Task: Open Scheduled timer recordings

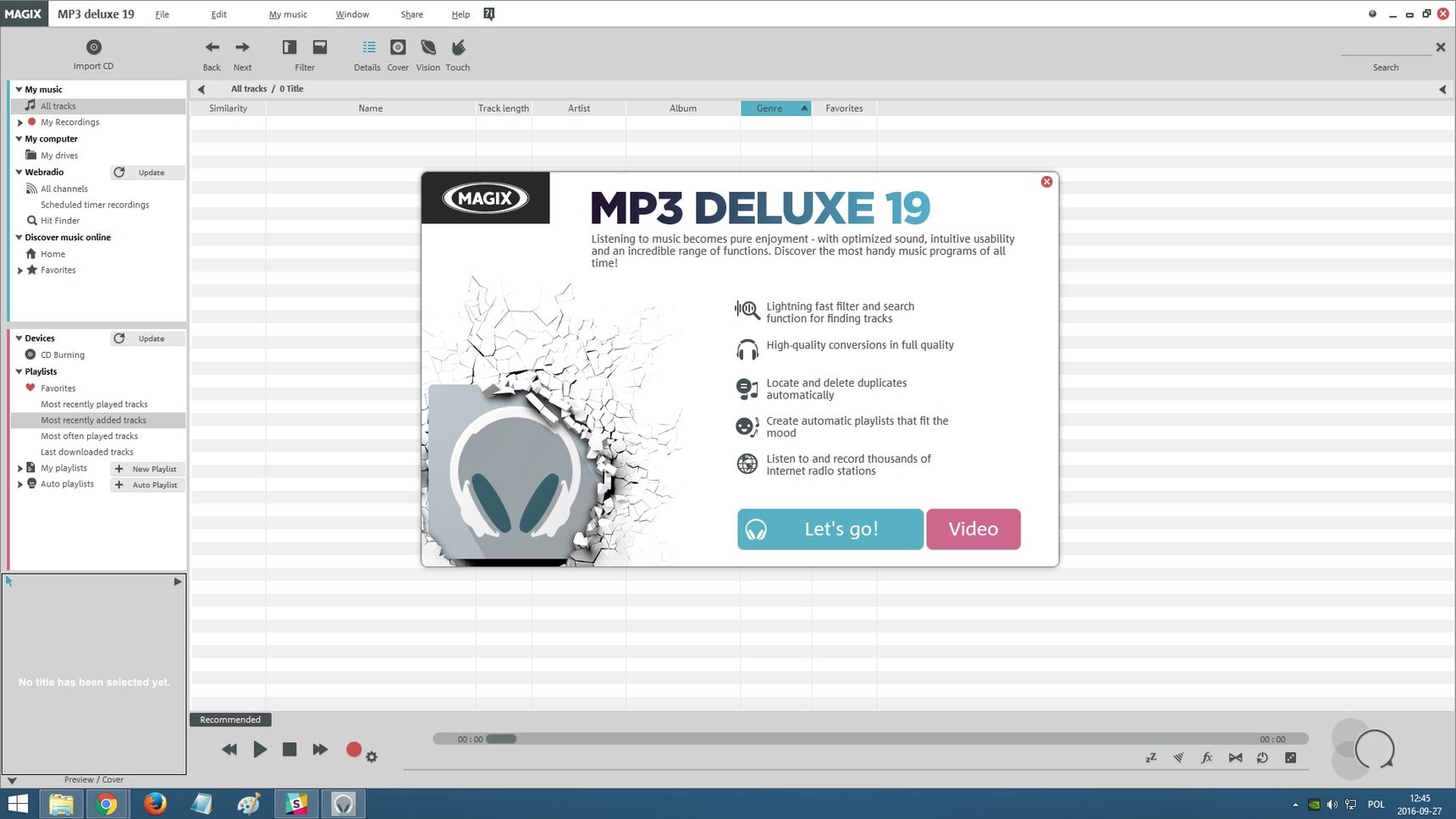Action: [x=95, y=205]
